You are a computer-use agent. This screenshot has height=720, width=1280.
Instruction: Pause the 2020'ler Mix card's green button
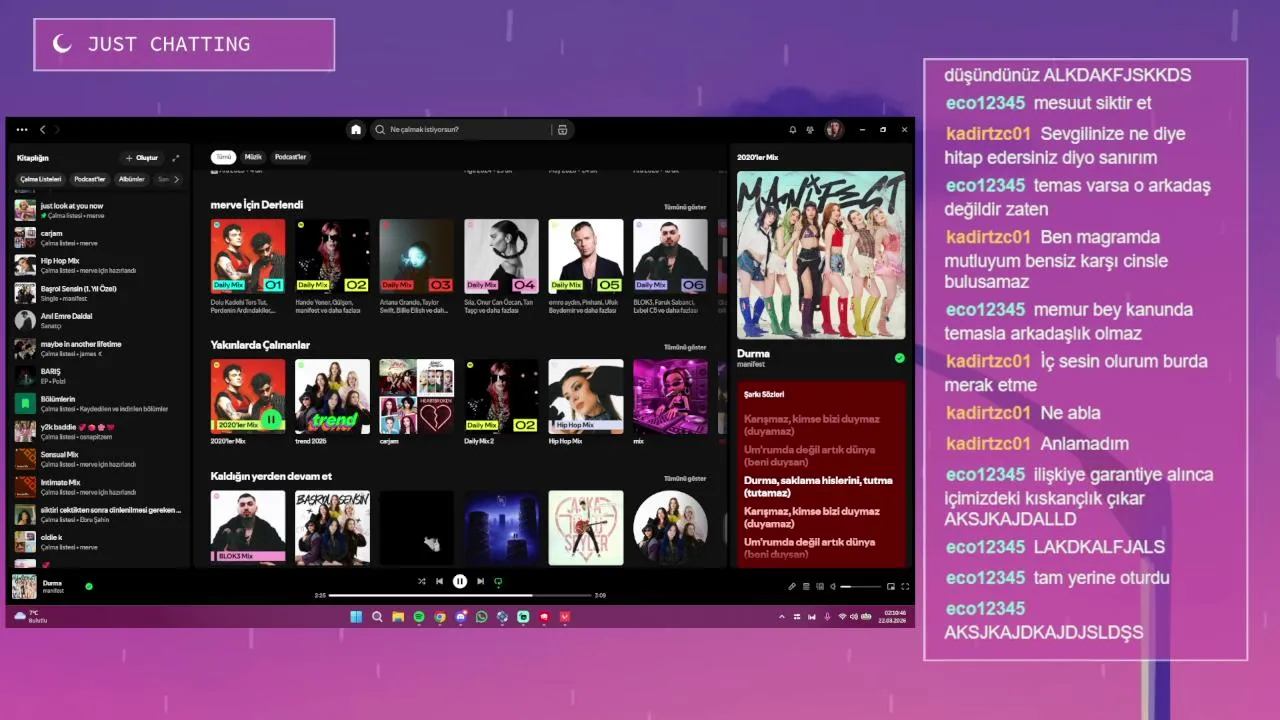271,419
